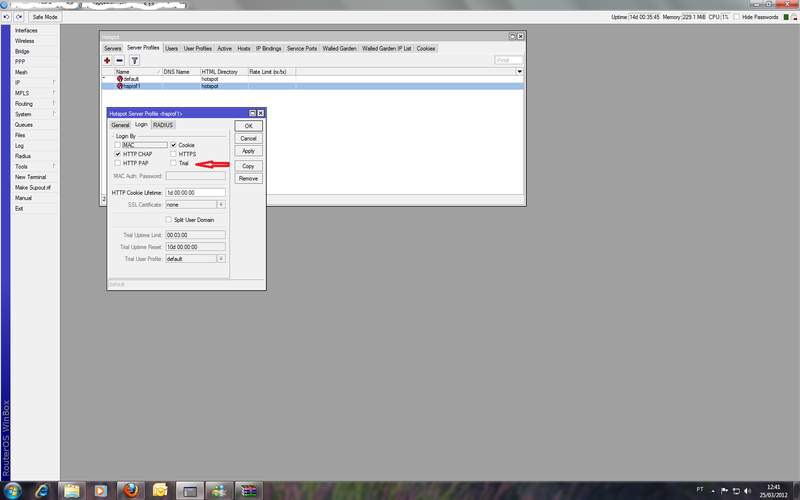The width and height of the screenshot is (800, 500).
Task: Switch to the General tab
Action: click(120, 125)
